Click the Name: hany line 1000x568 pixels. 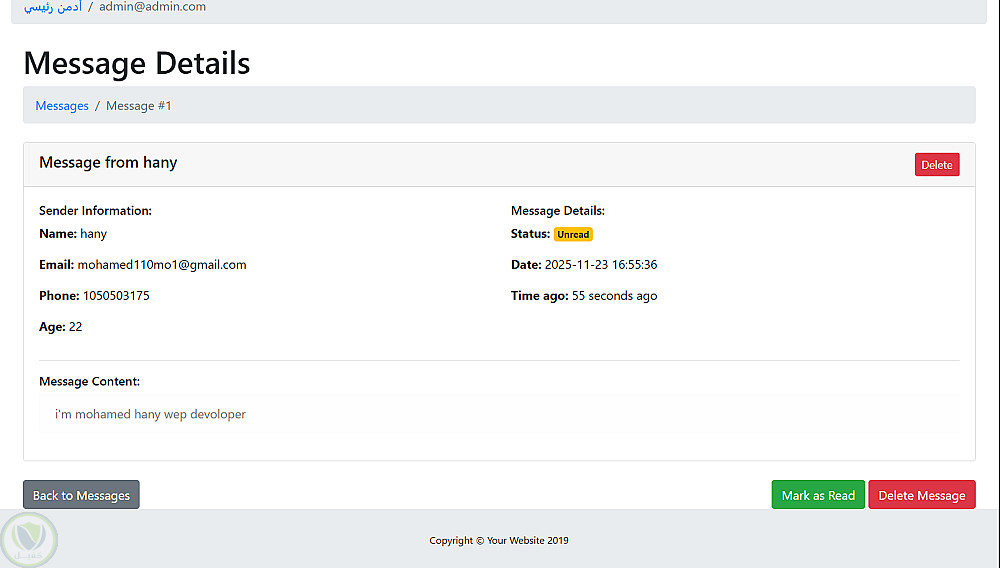click(73, 234)
